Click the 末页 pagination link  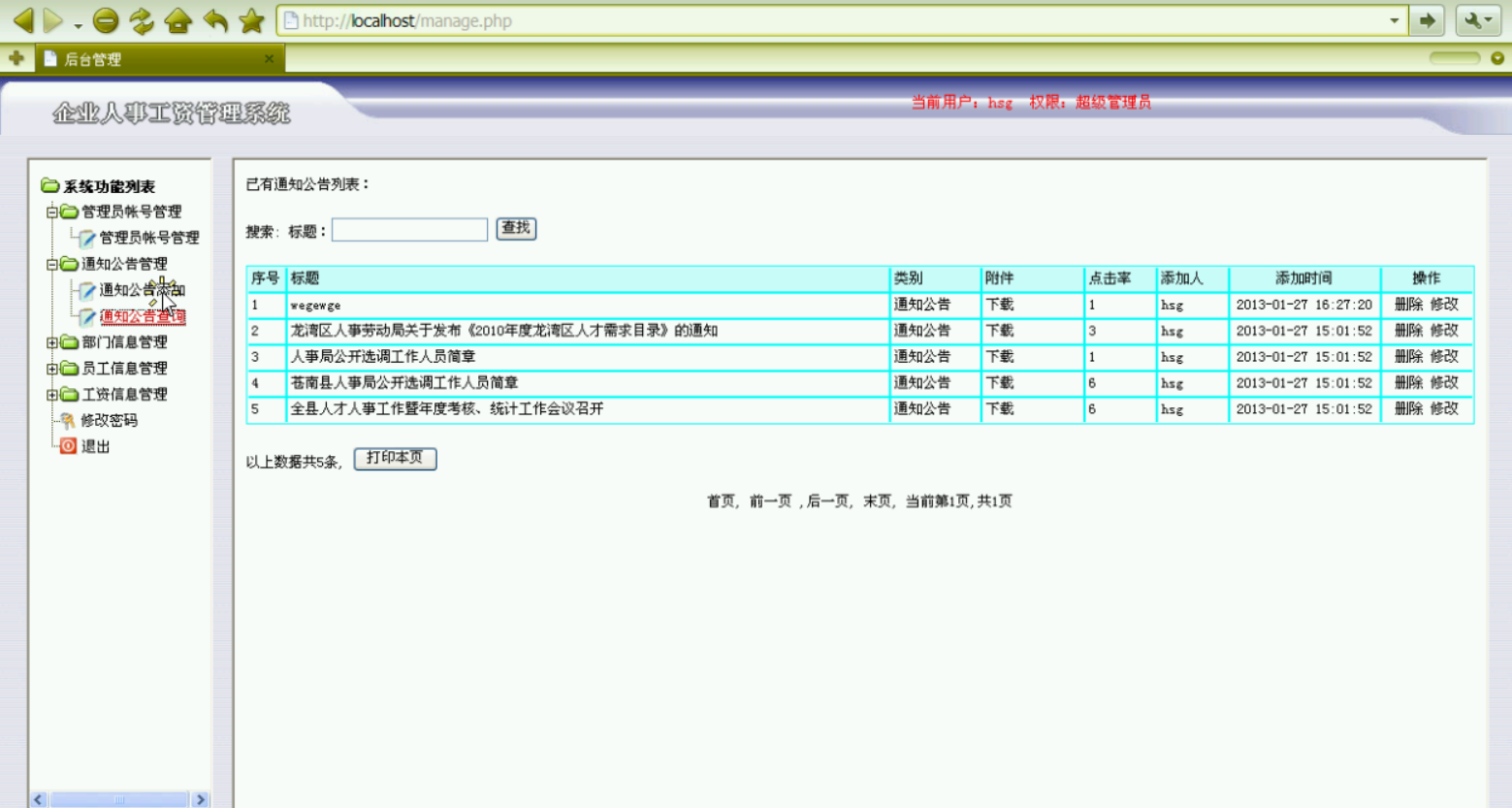[x=877, y=501]
